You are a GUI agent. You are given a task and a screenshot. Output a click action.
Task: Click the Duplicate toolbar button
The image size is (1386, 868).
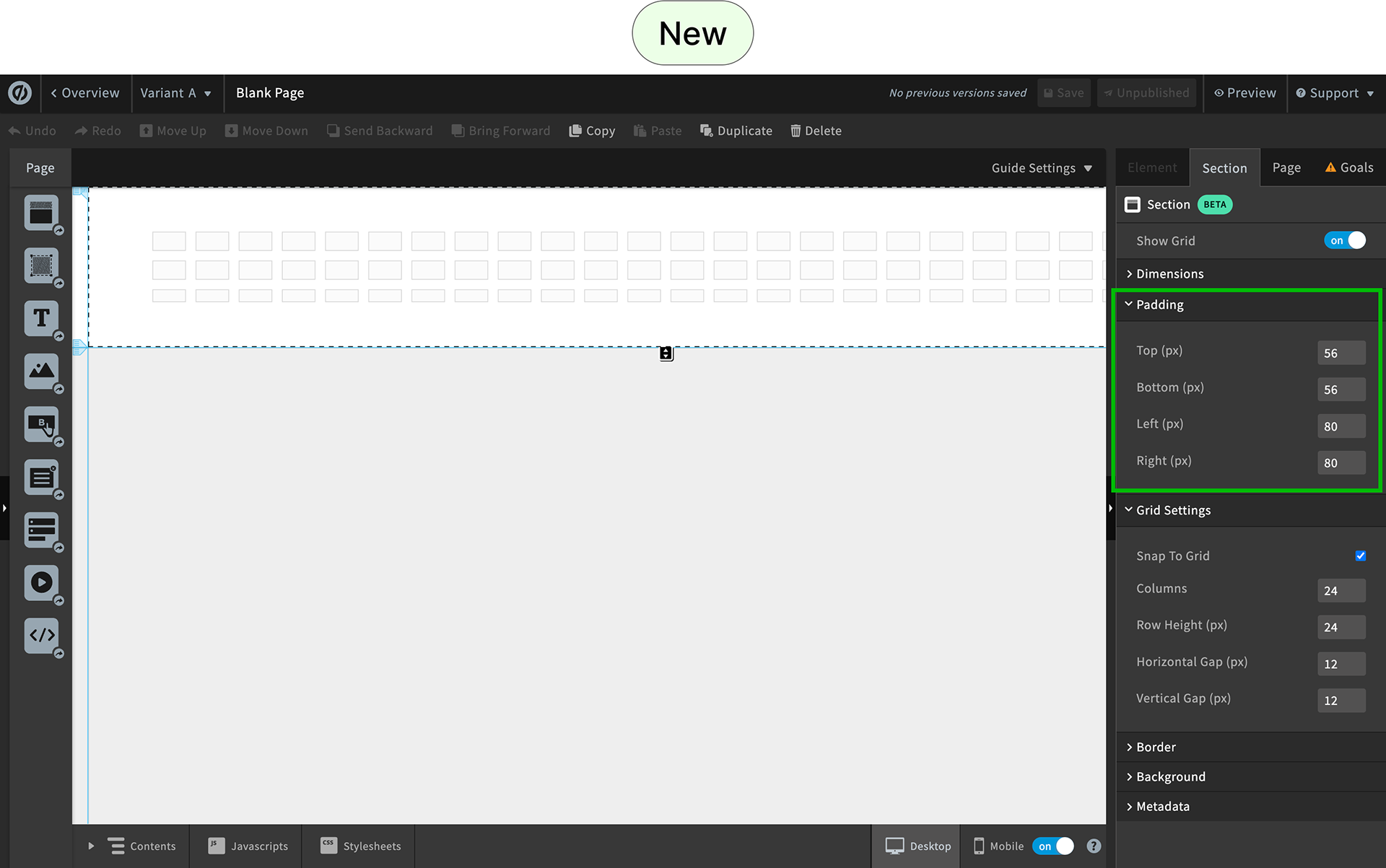coord(736,131)
